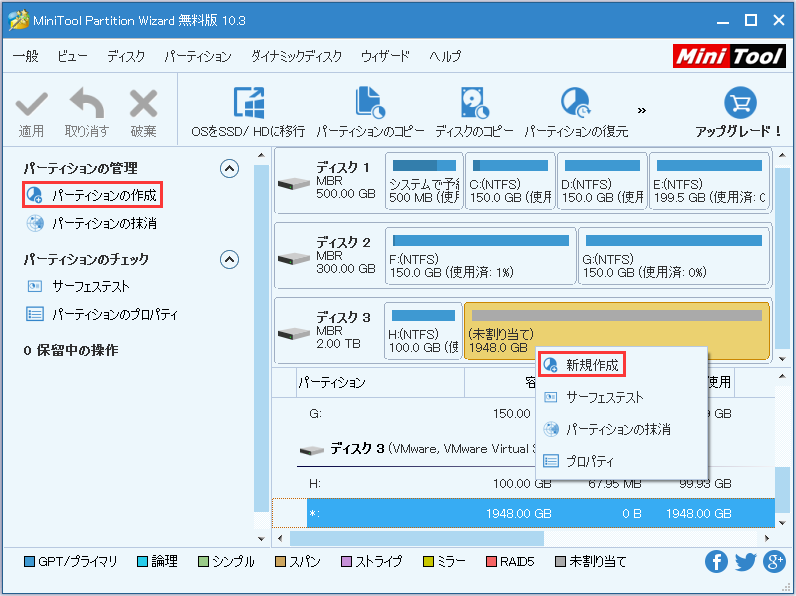Click パーティションの抹消 in the sidebar

click(103, 223)
